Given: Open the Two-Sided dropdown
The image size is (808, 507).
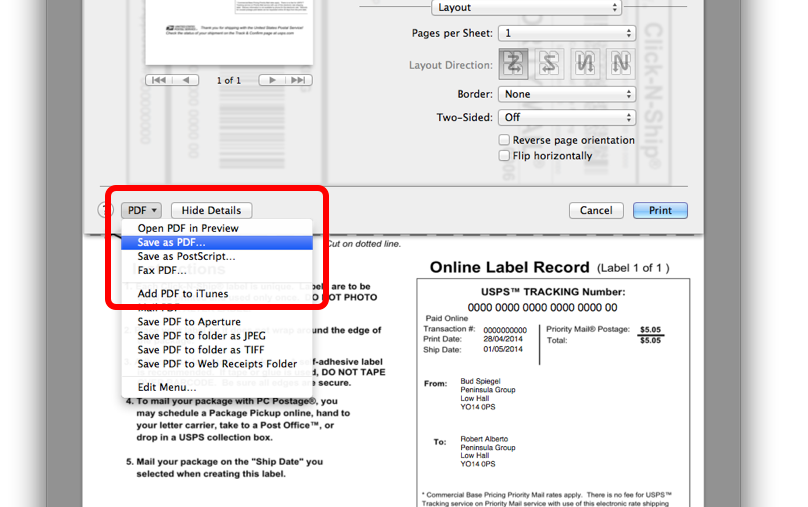Looking at the screenshot, I should click(x=566, y=117).
